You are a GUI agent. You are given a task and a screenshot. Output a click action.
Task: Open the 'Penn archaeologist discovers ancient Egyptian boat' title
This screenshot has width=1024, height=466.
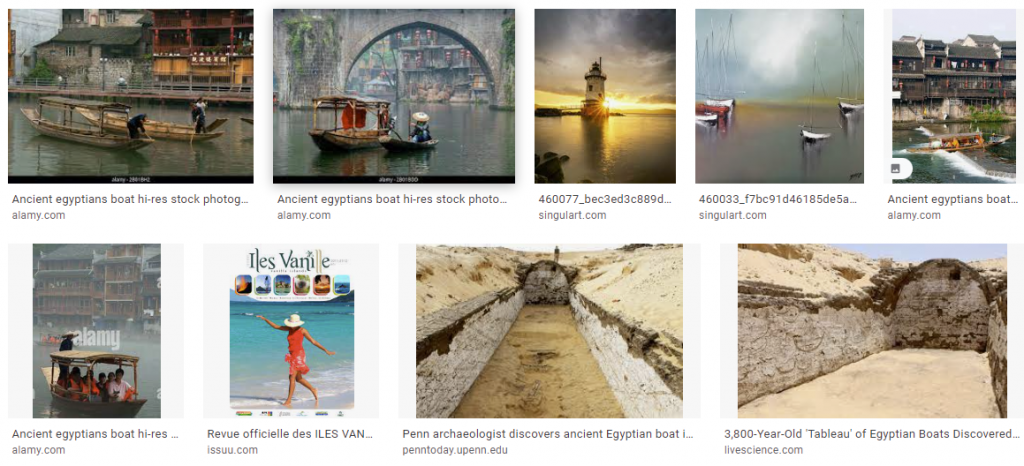548,434
